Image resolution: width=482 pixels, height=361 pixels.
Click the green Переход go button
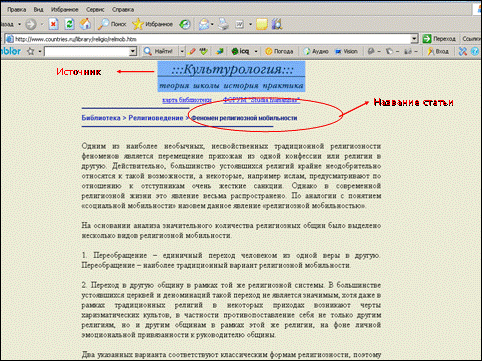pyautogui.click(x=439, y=39)
